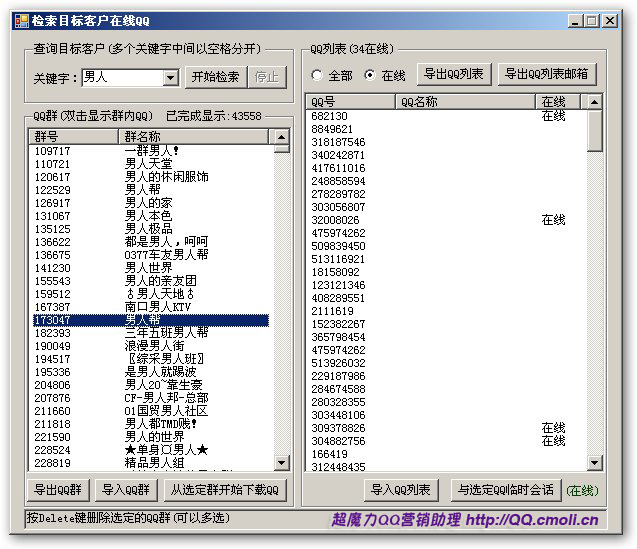Sort by the 群名称 column header
This screenshot has height=549, width=637.
coord(192,136)
